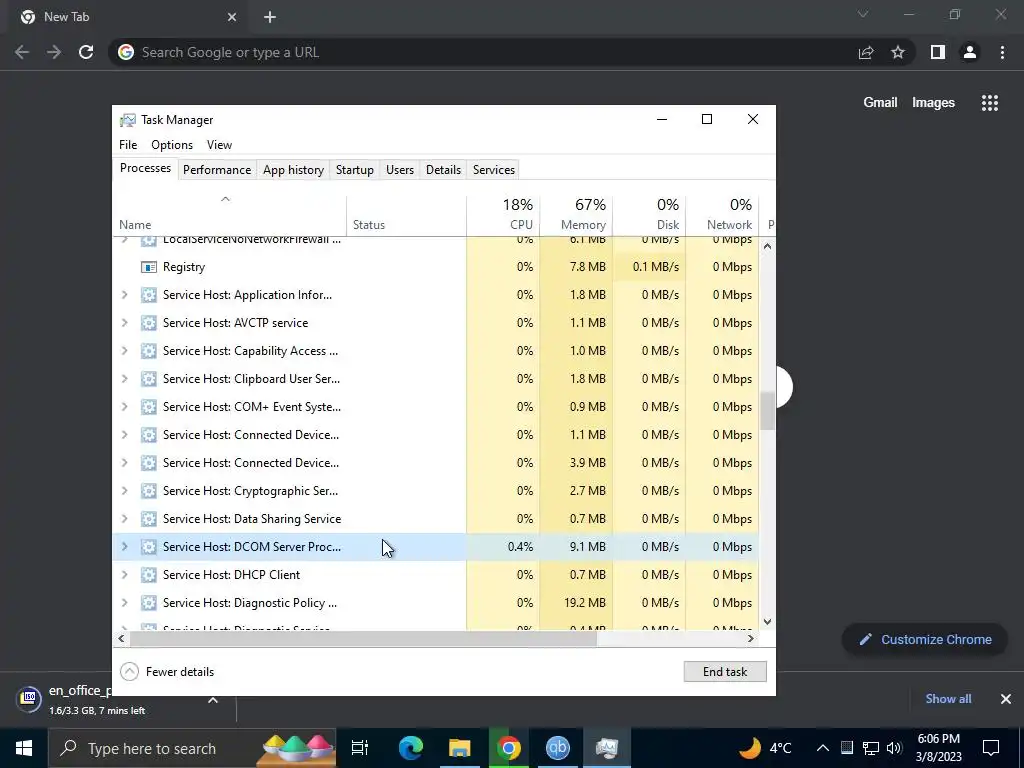Click the vertical scrollbar thumb in Task Manager
This screenshot has height=768, width=1024.
pos(767,411)
